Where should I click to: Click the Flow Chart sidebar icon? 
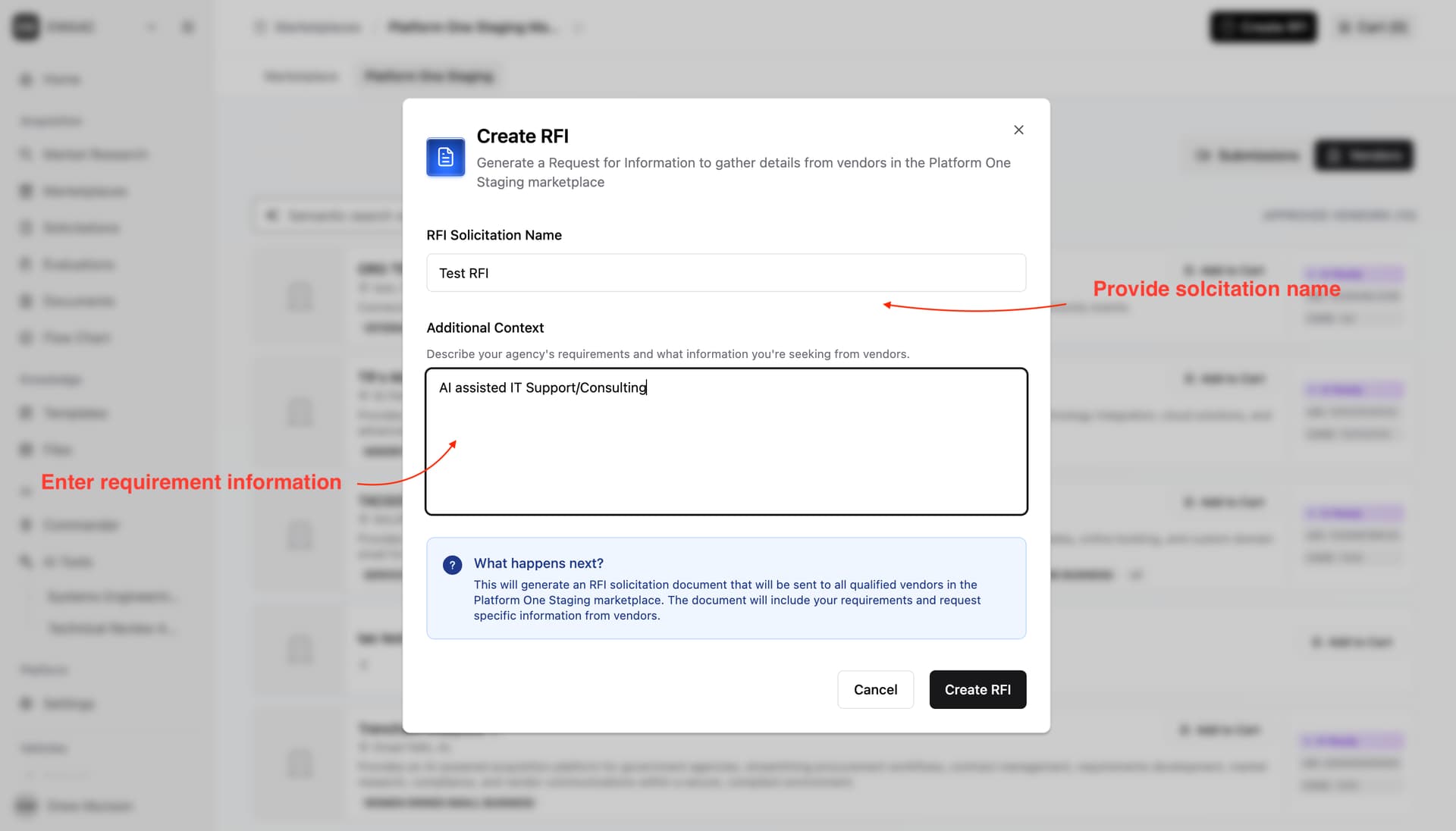click(26, 337)
